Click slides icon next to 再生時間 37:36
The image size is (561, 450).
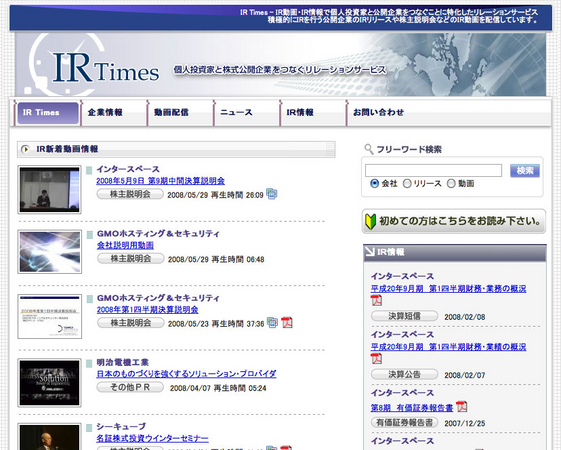pyautogui.click(x=272, y=323)
